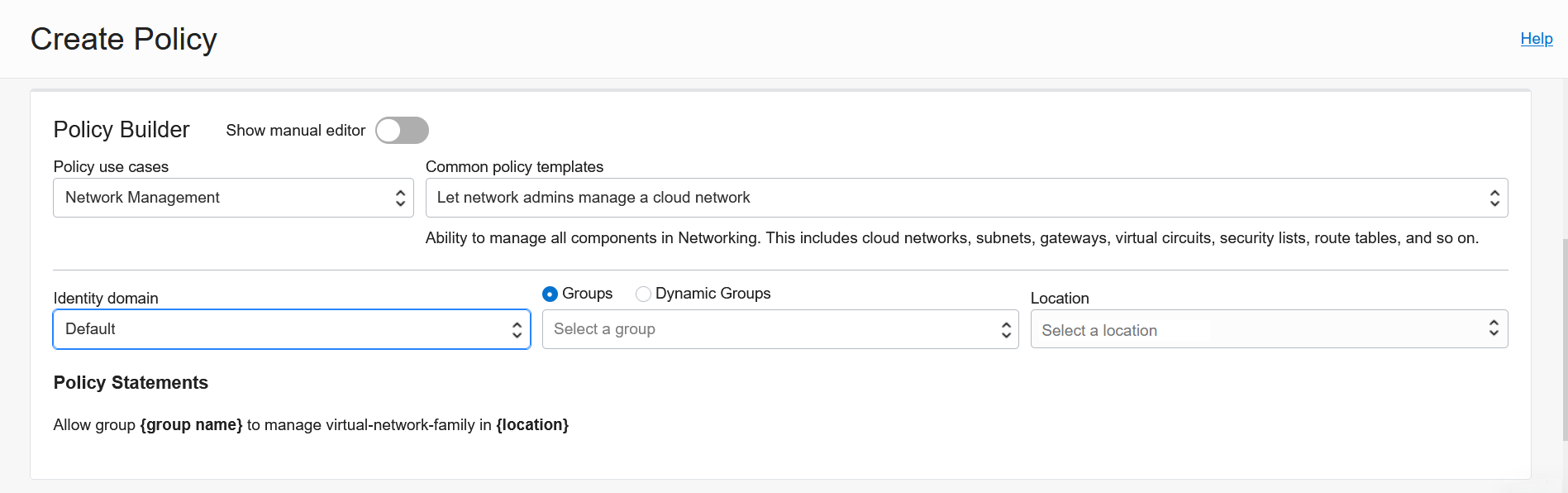Open the Select a group dropdown
The image size is (1568, 493).
pyautogui.click(x=780, y=329)
